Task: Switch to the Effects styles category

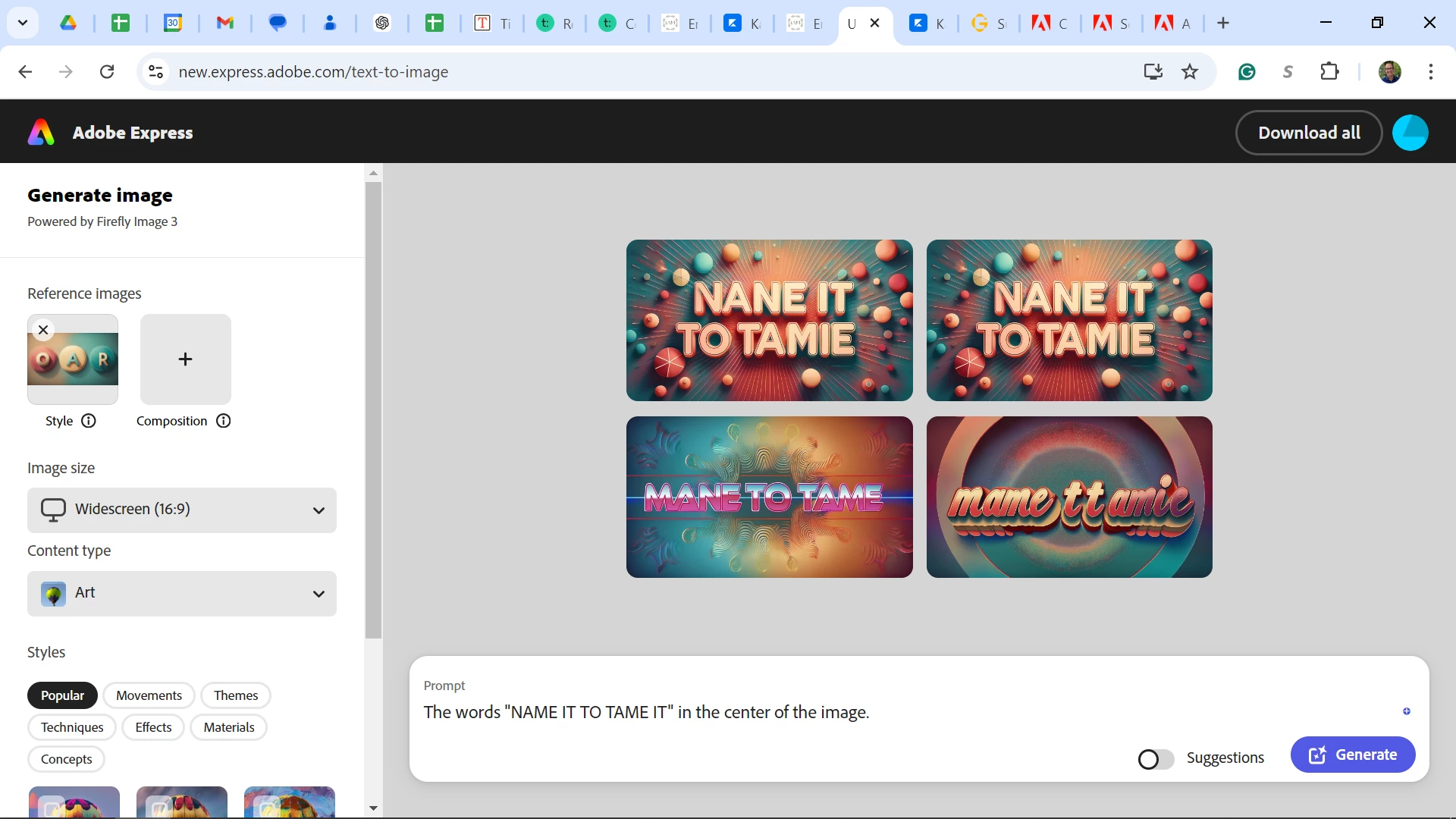Action: coord(153,727)
